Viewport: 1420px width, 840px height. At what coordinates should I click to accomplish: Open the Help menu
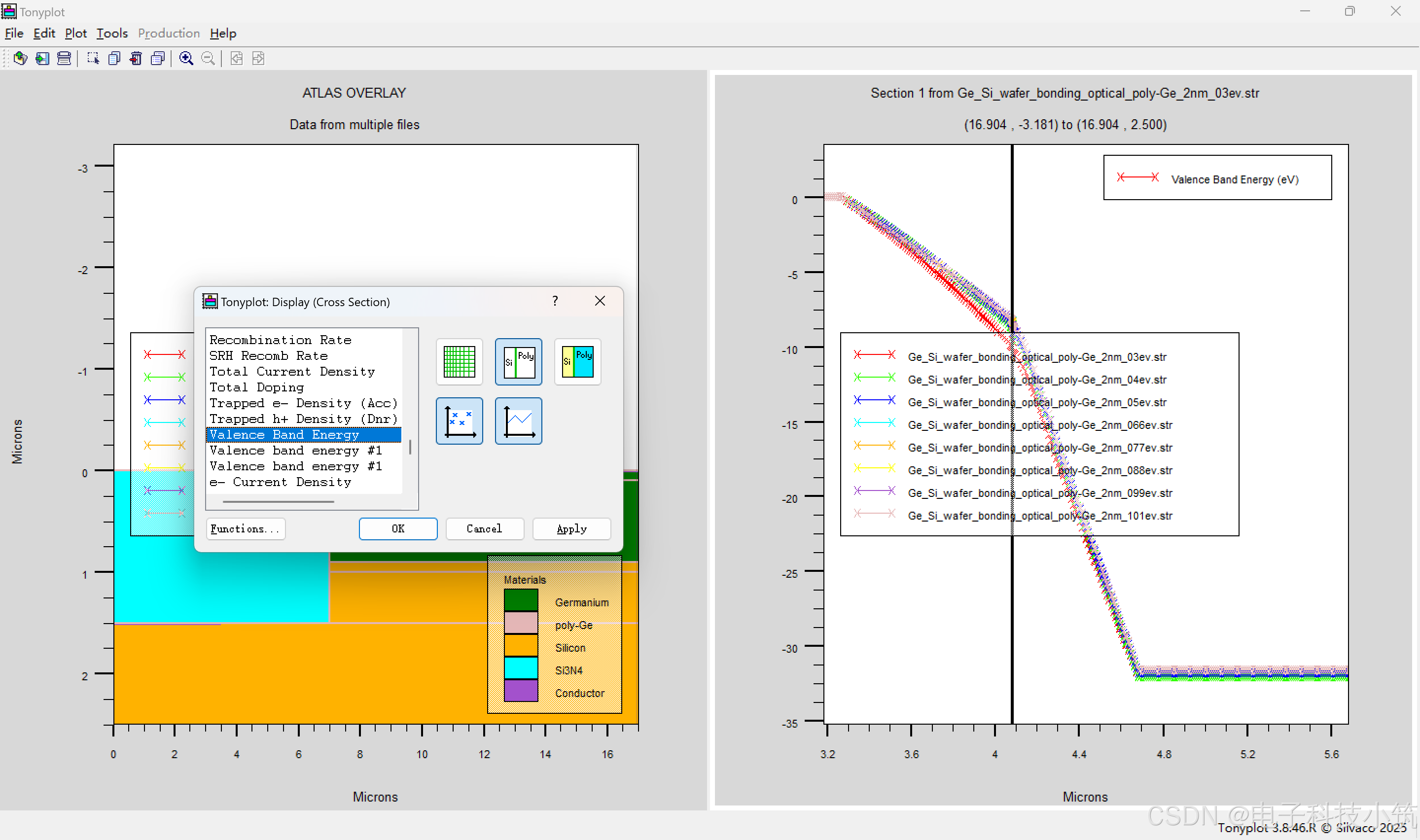222,34
